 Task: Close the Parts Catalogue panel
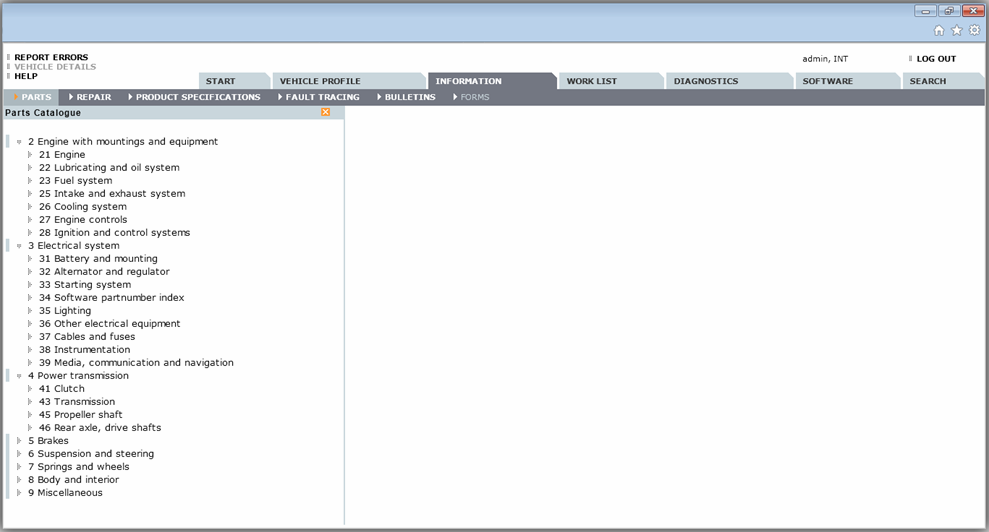[325, 112]
